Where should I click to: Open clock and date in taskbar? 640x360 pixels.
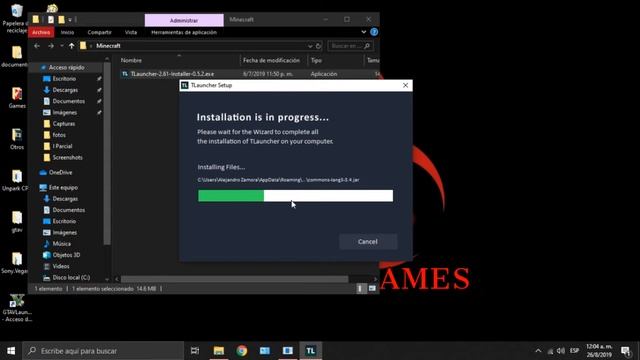[x=599, y=351]
